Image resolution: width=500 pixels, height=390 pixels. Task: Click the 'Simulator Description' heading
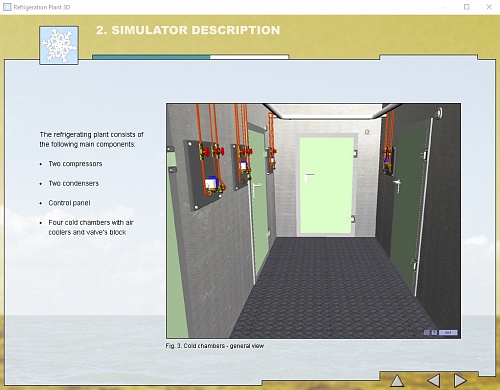188,30
